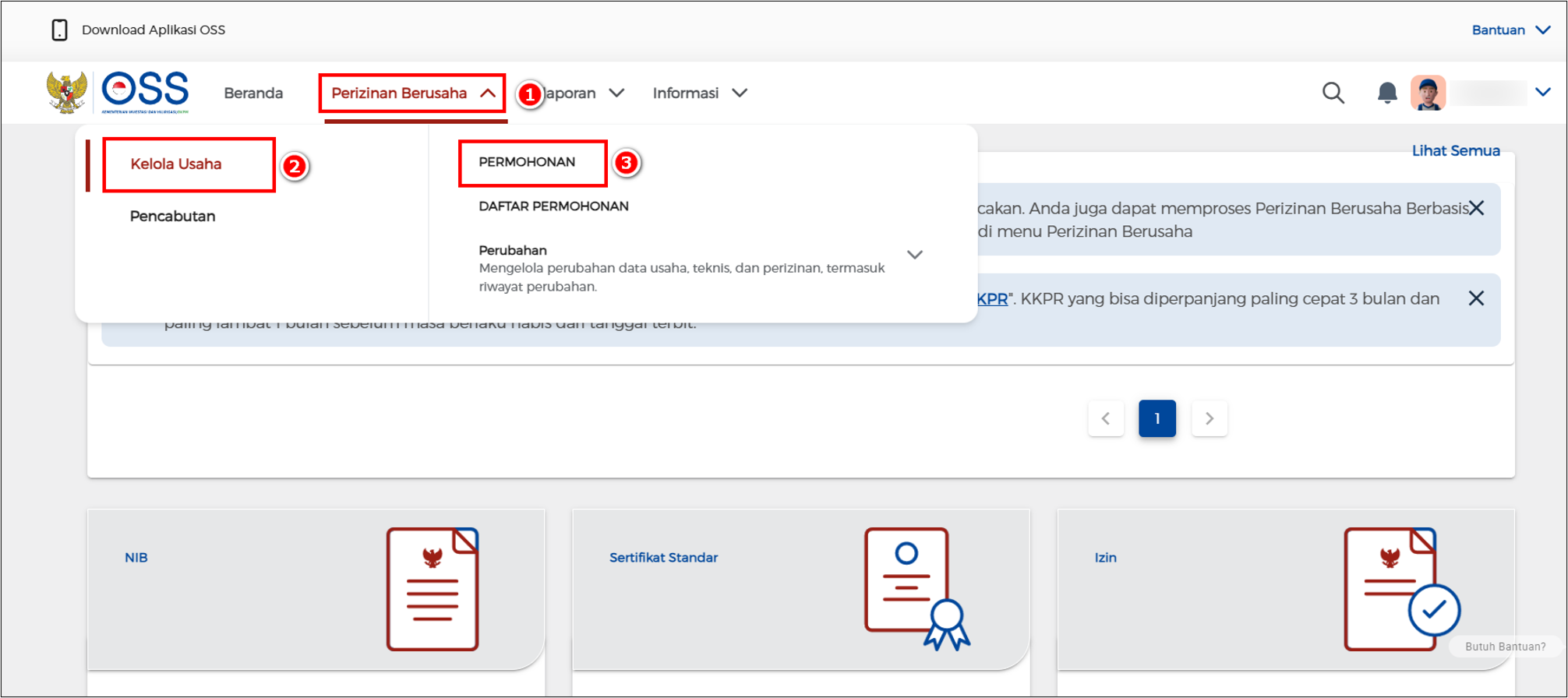Click the phone icon beside Download Aplikasi OSS
This screenshot has height=698, width=1568.
click(59, 30)
